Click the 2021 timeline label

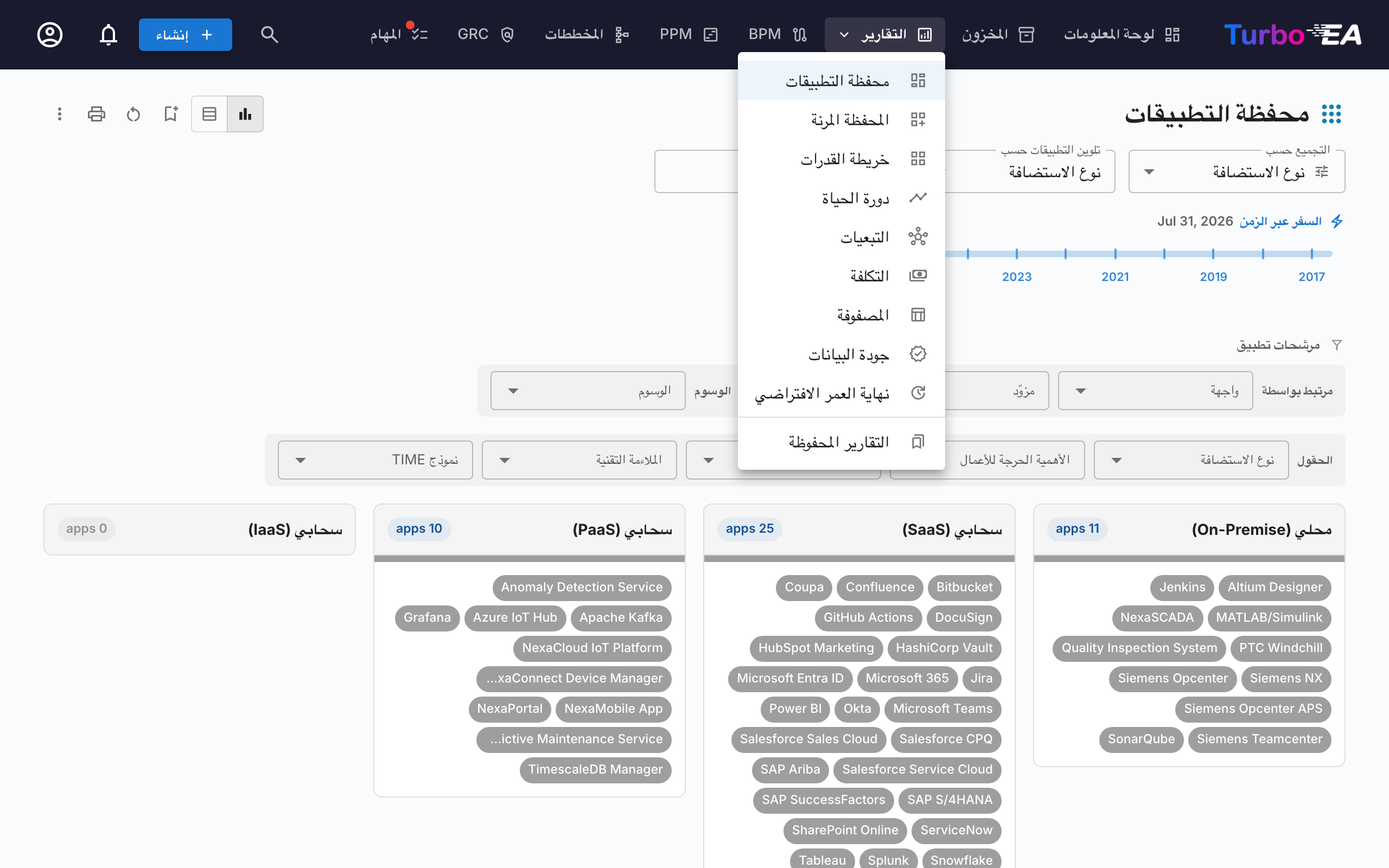[x=1115, y=277]
